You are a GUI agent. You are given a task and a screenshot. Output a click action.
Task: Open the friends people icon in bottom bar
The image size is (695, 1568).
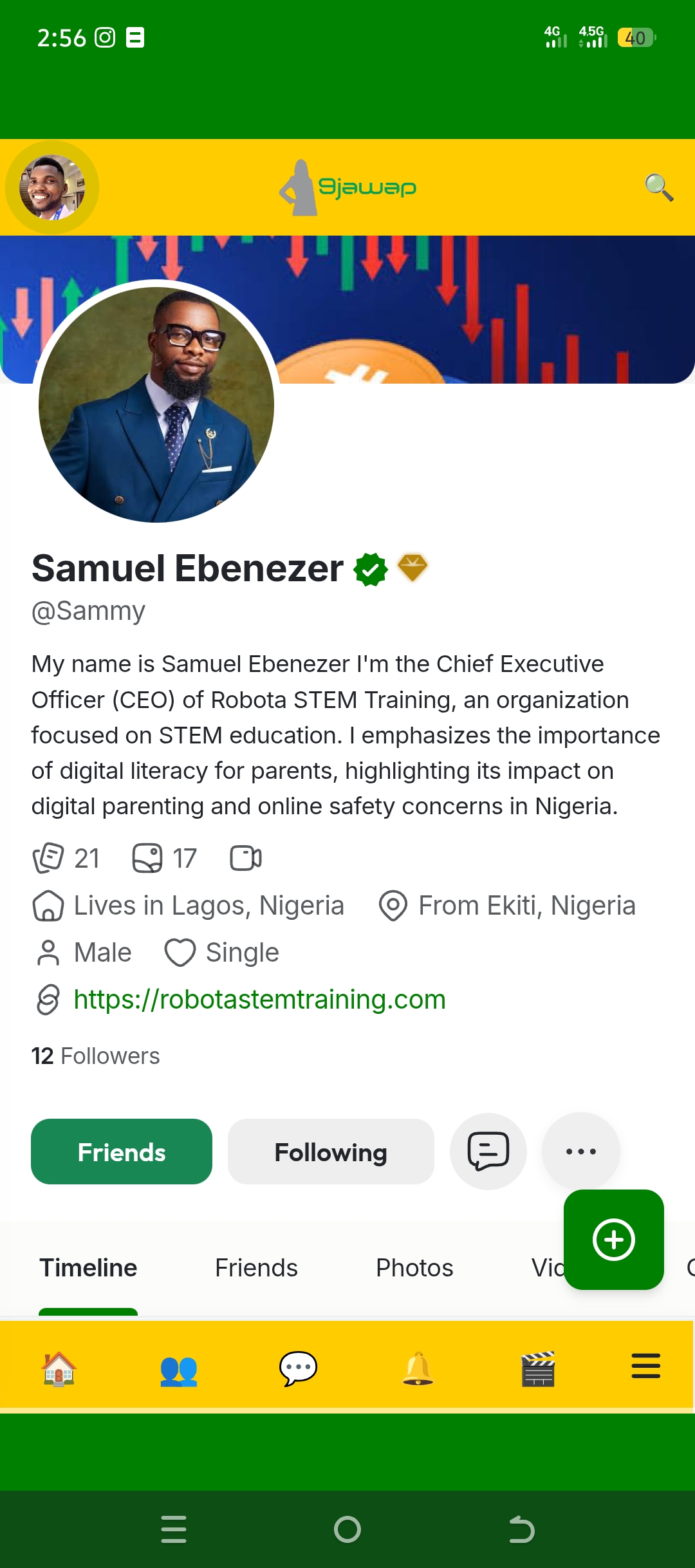click(178, 1368)
